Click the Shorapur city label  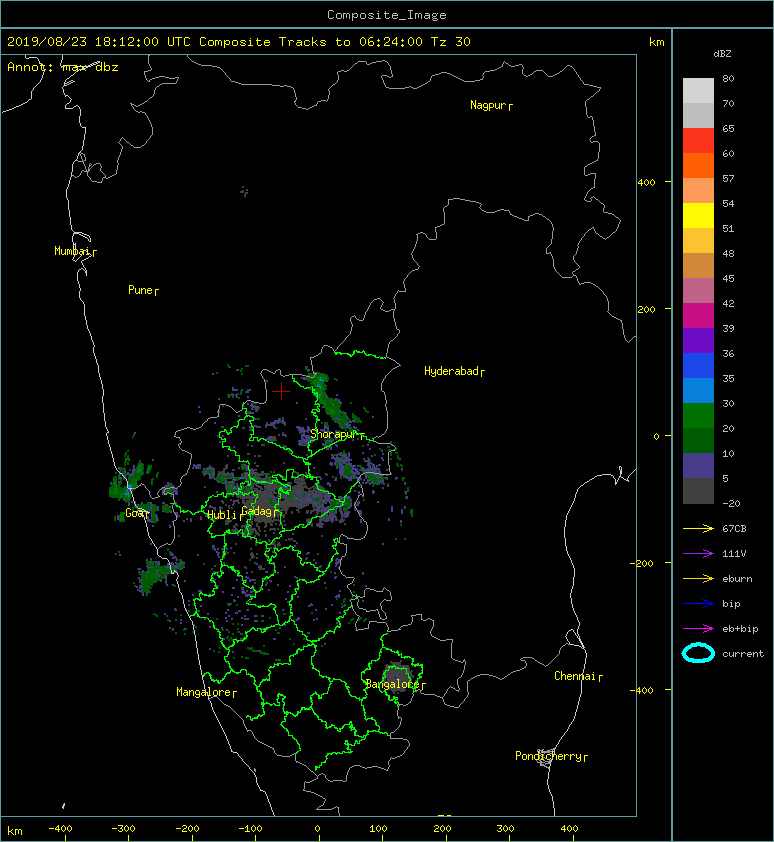coord(334,434)
